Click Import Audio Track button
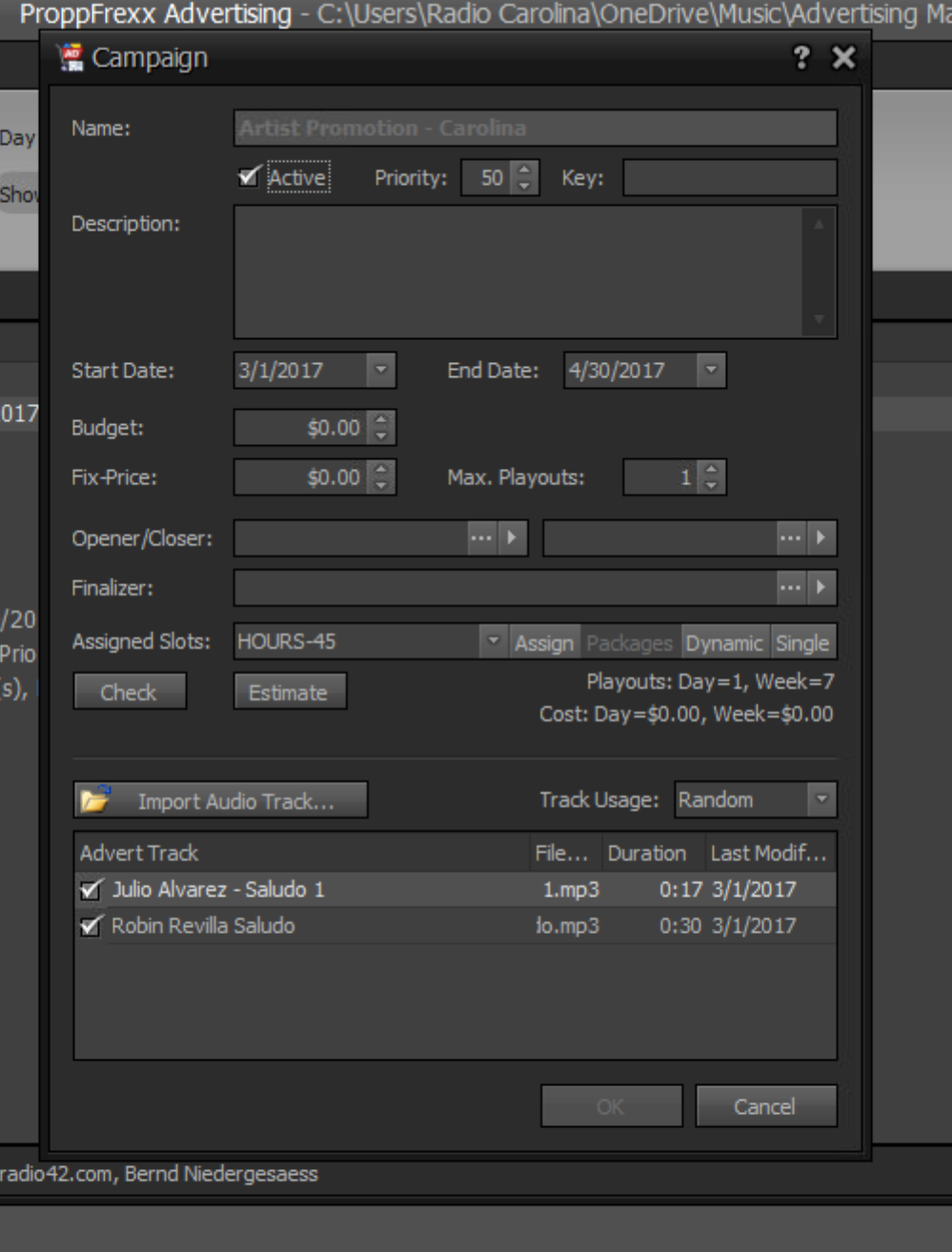 220,800
